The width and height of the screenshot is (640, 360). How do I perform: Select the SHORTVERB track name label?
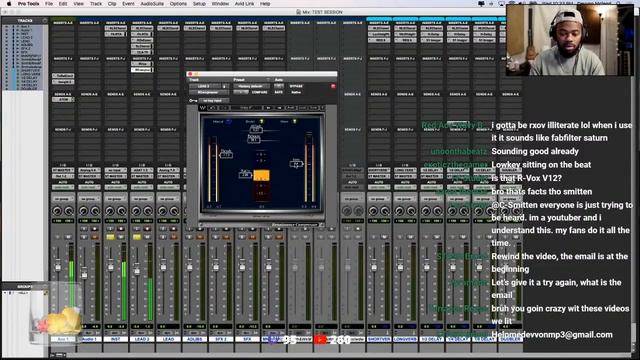point(379,339)
